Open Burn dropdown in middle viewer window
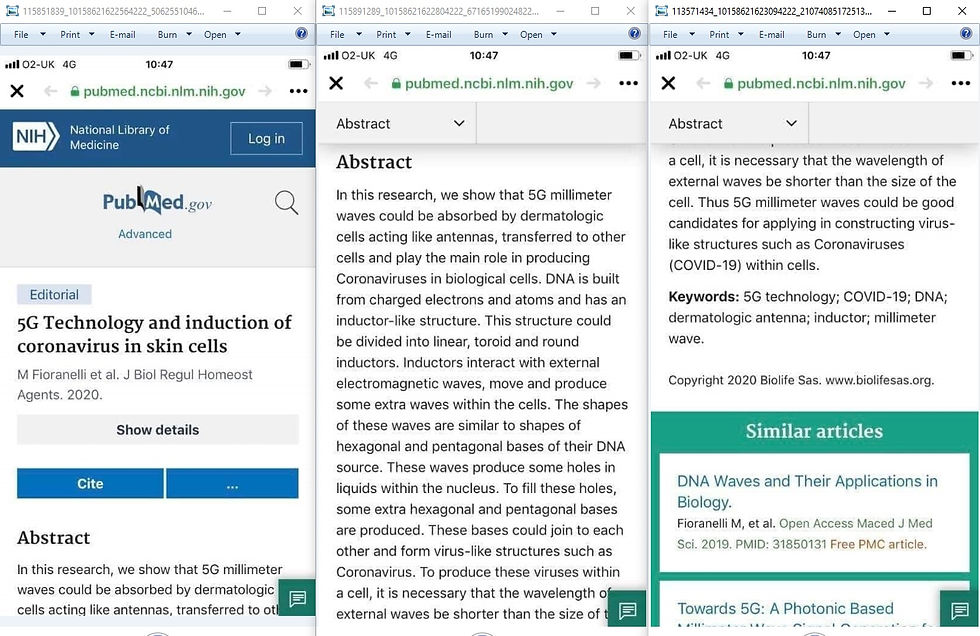Image resolution: width=980 pixels, height=636 pixels. point(491,34)
